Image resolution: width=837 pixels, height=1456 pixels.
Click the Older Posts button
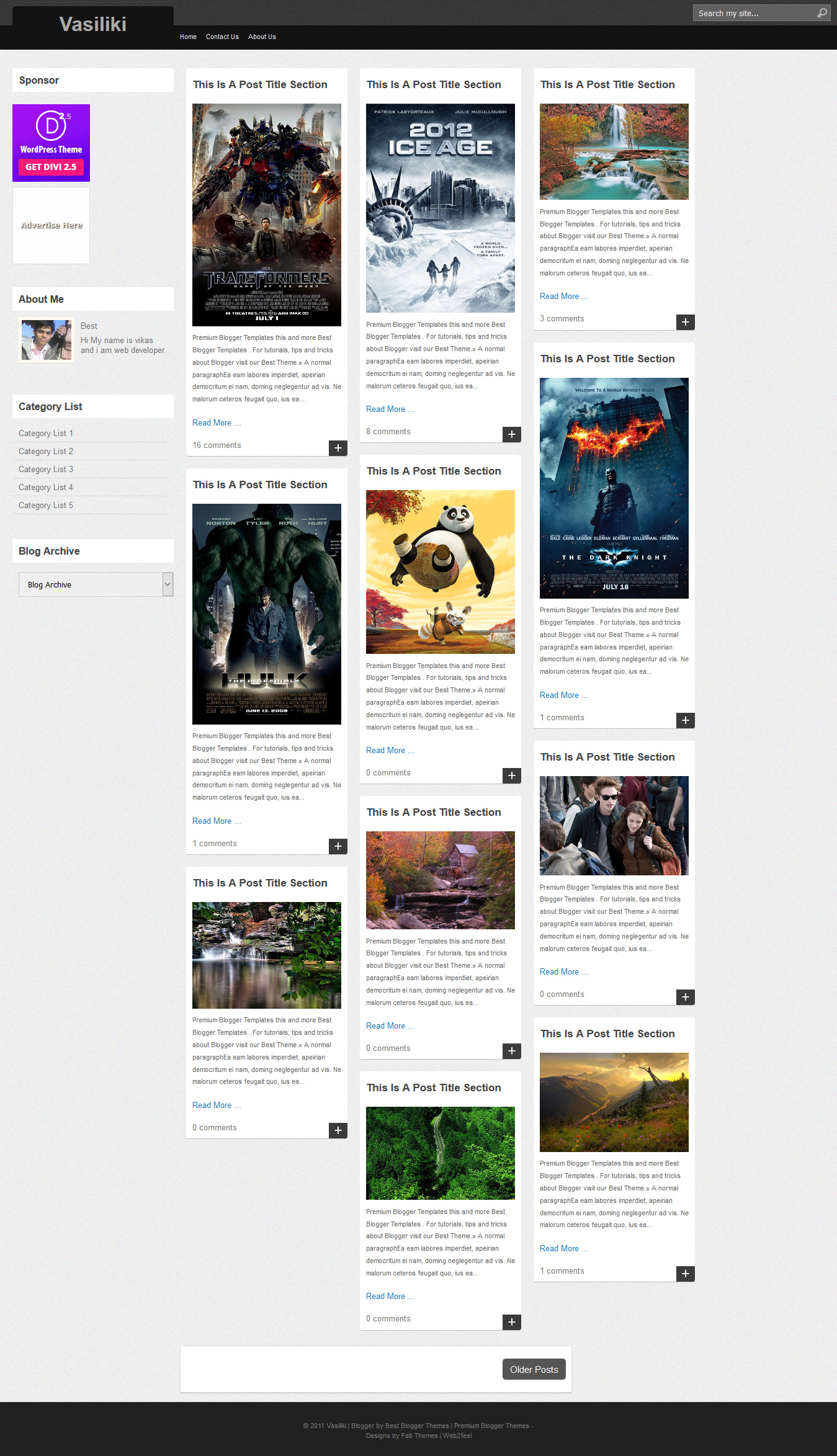click(x=534, y=1369)
